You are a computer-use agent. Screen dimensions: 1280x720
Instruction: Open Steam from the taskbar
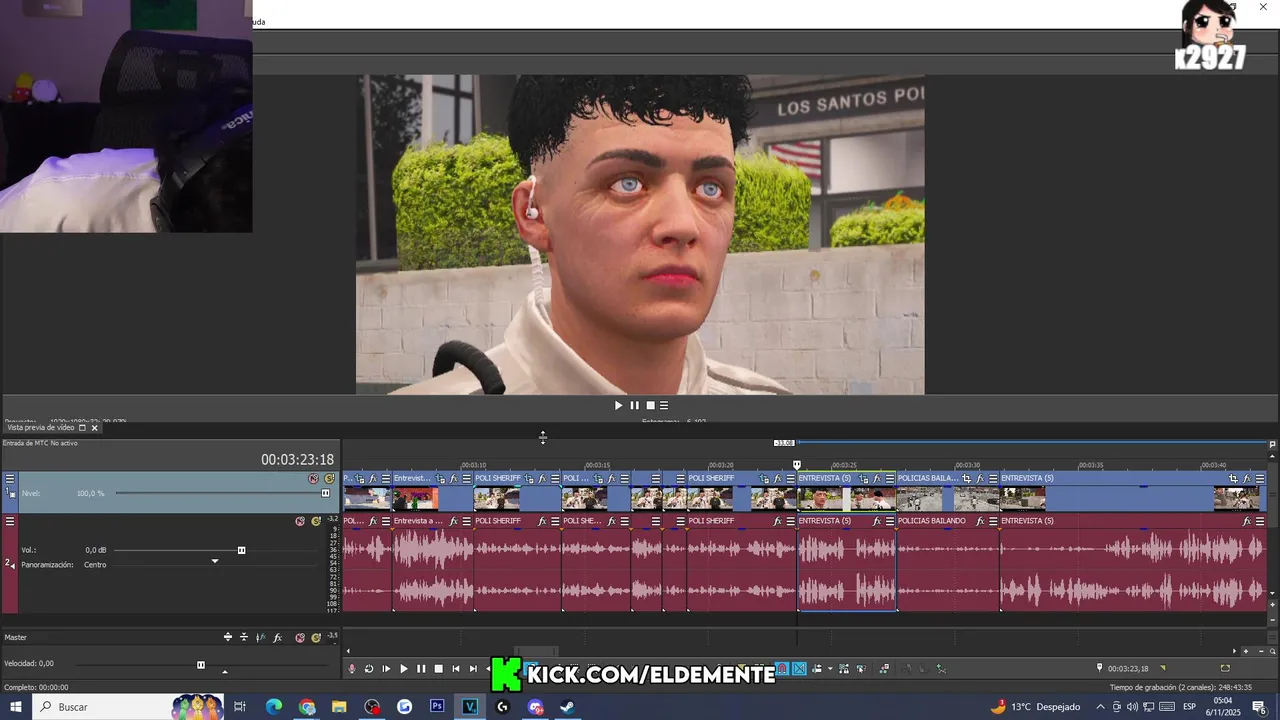pyautogui.click(x=567, y=707)
